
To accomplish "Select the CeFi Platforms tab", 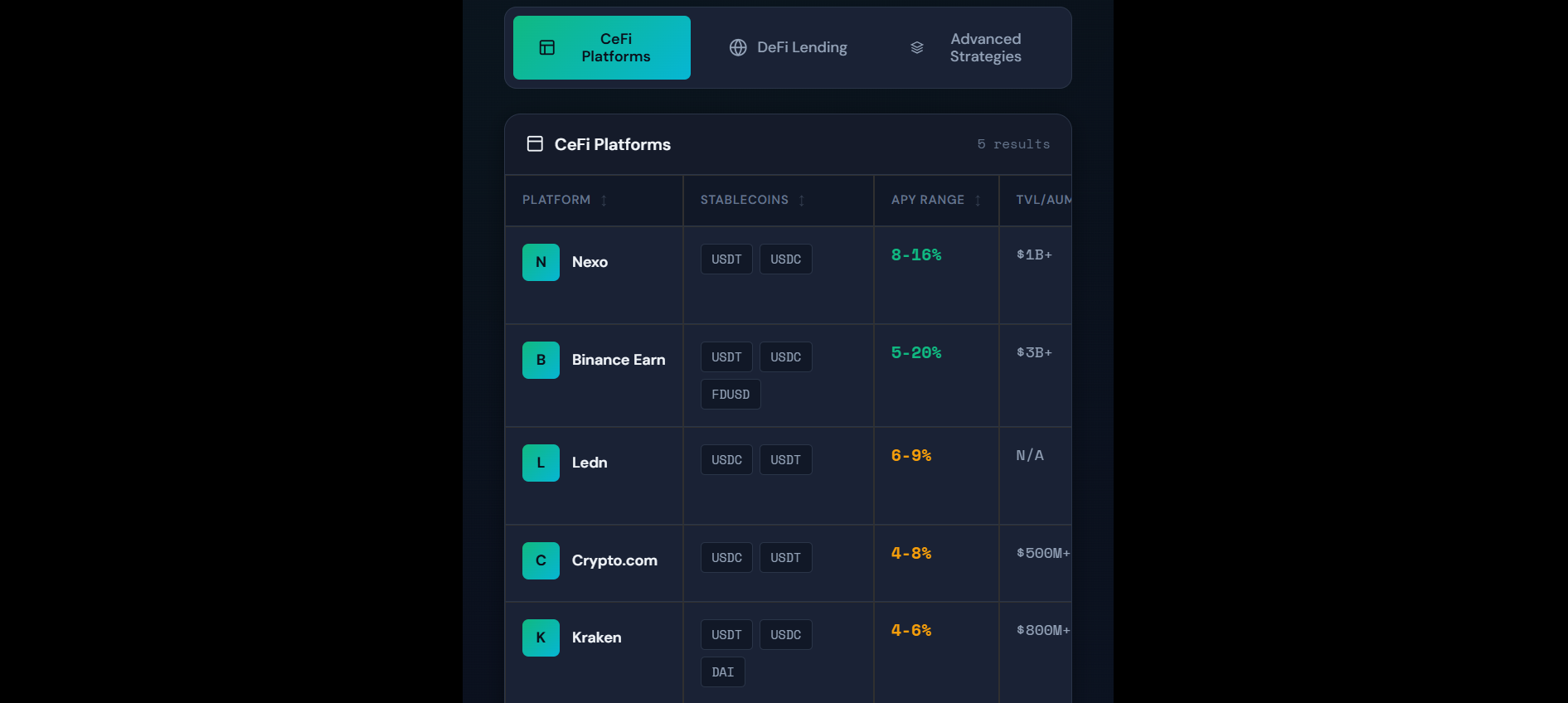I will click(x=602, y=47).
